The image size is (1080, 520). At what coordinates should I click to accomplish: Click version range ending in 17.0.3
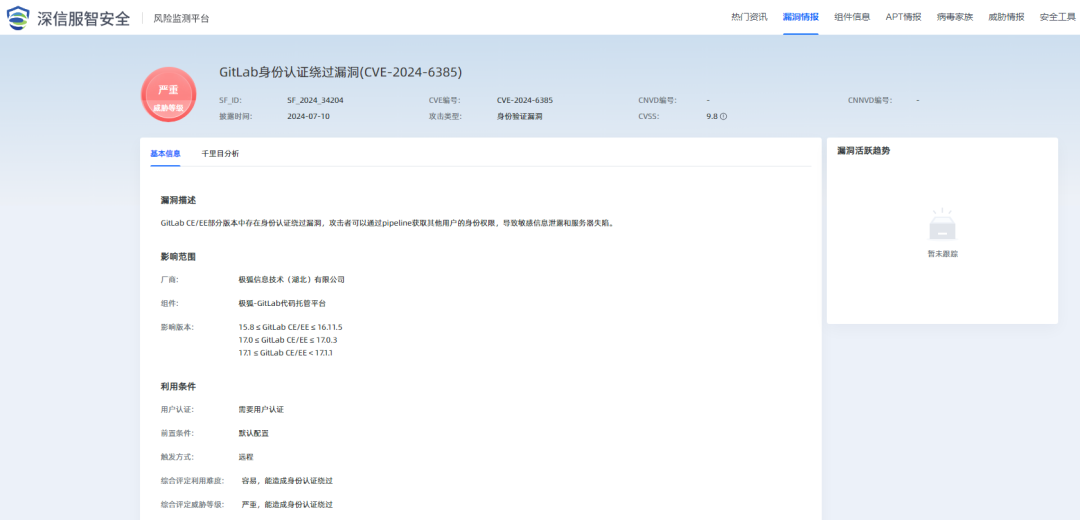pos(287,340)
